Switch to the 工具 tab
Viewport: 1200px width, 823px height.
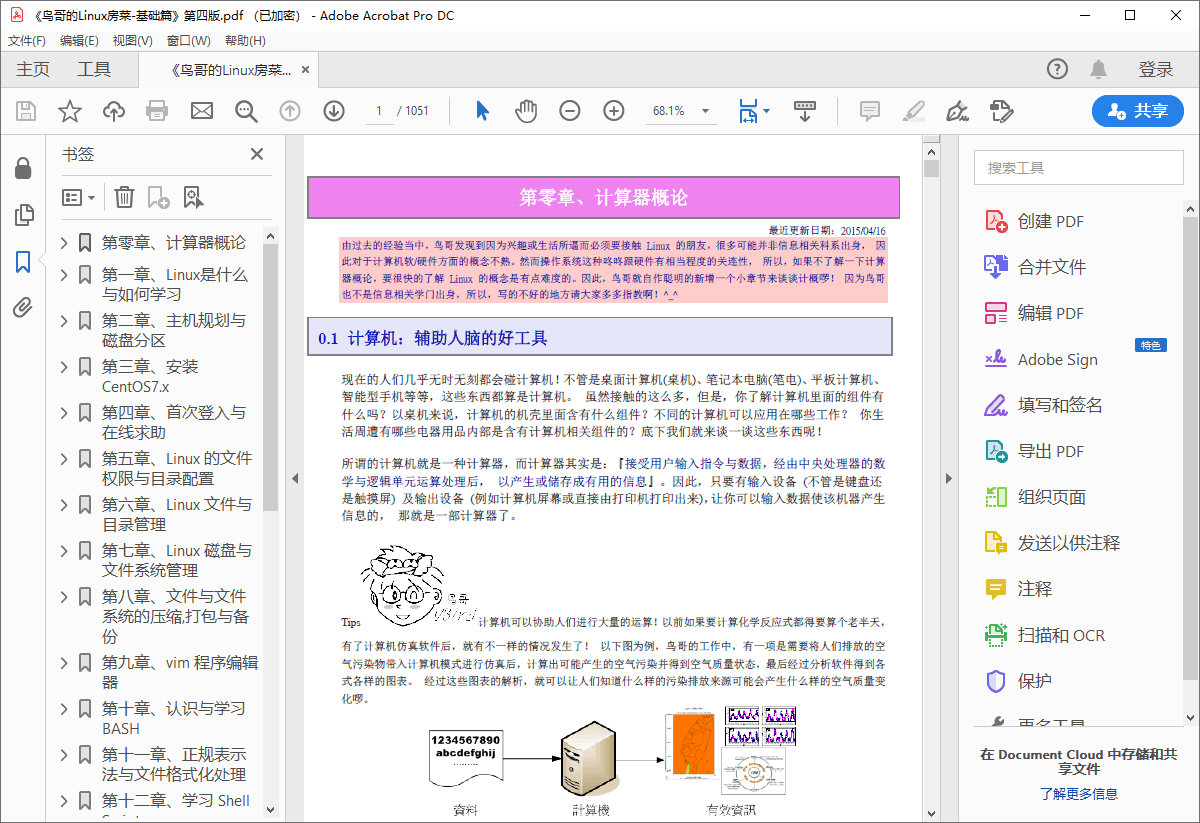pos(94,69)
